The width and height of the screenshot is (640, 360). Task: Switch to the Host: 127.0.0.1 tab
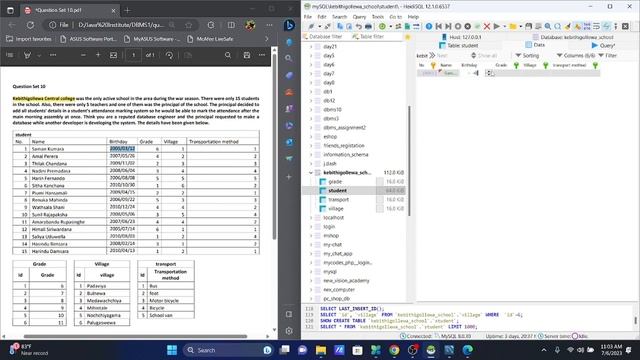point(462,37)
